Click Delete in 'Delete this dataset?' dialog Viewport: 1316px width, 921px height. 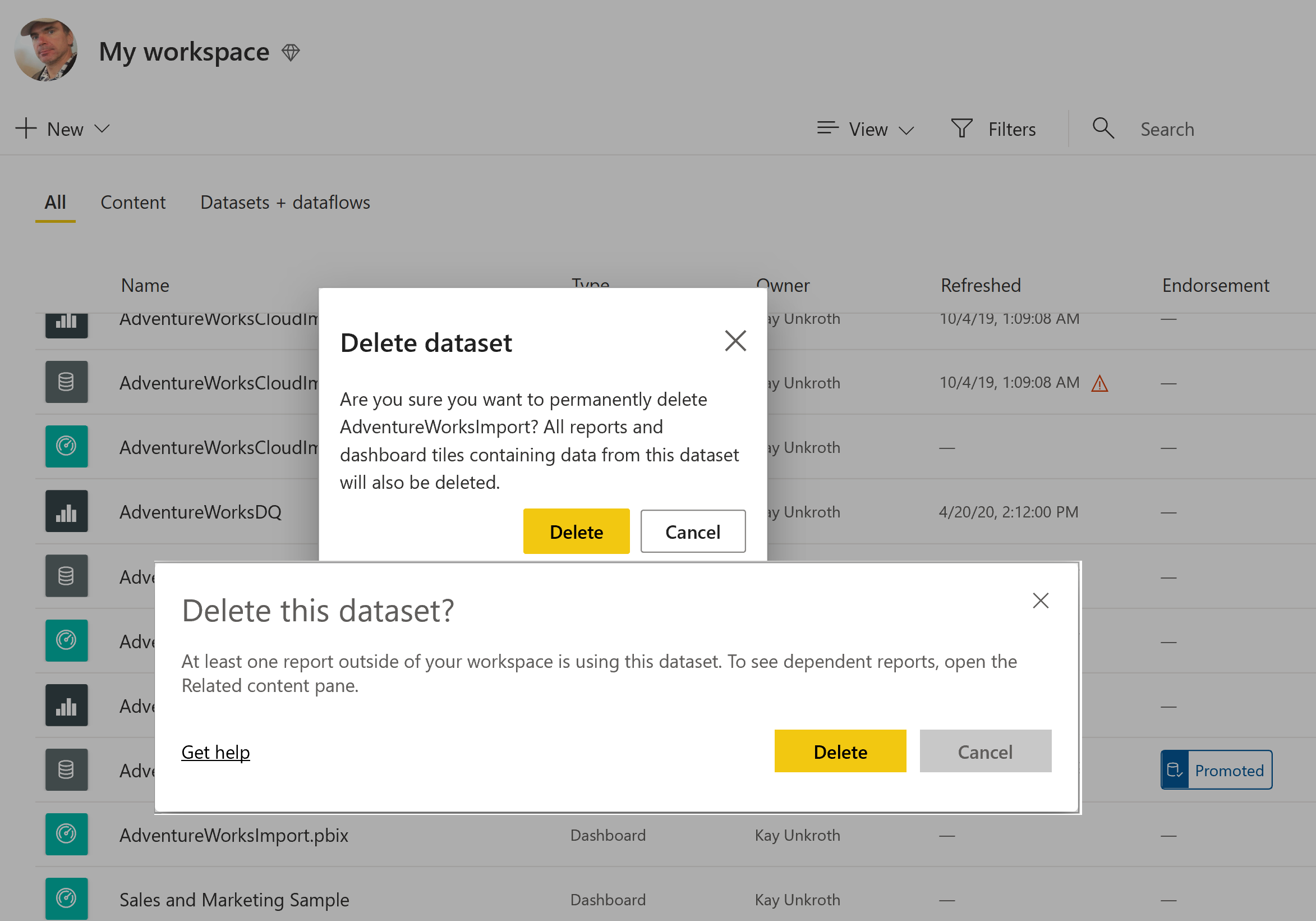[x=840, y=752]
